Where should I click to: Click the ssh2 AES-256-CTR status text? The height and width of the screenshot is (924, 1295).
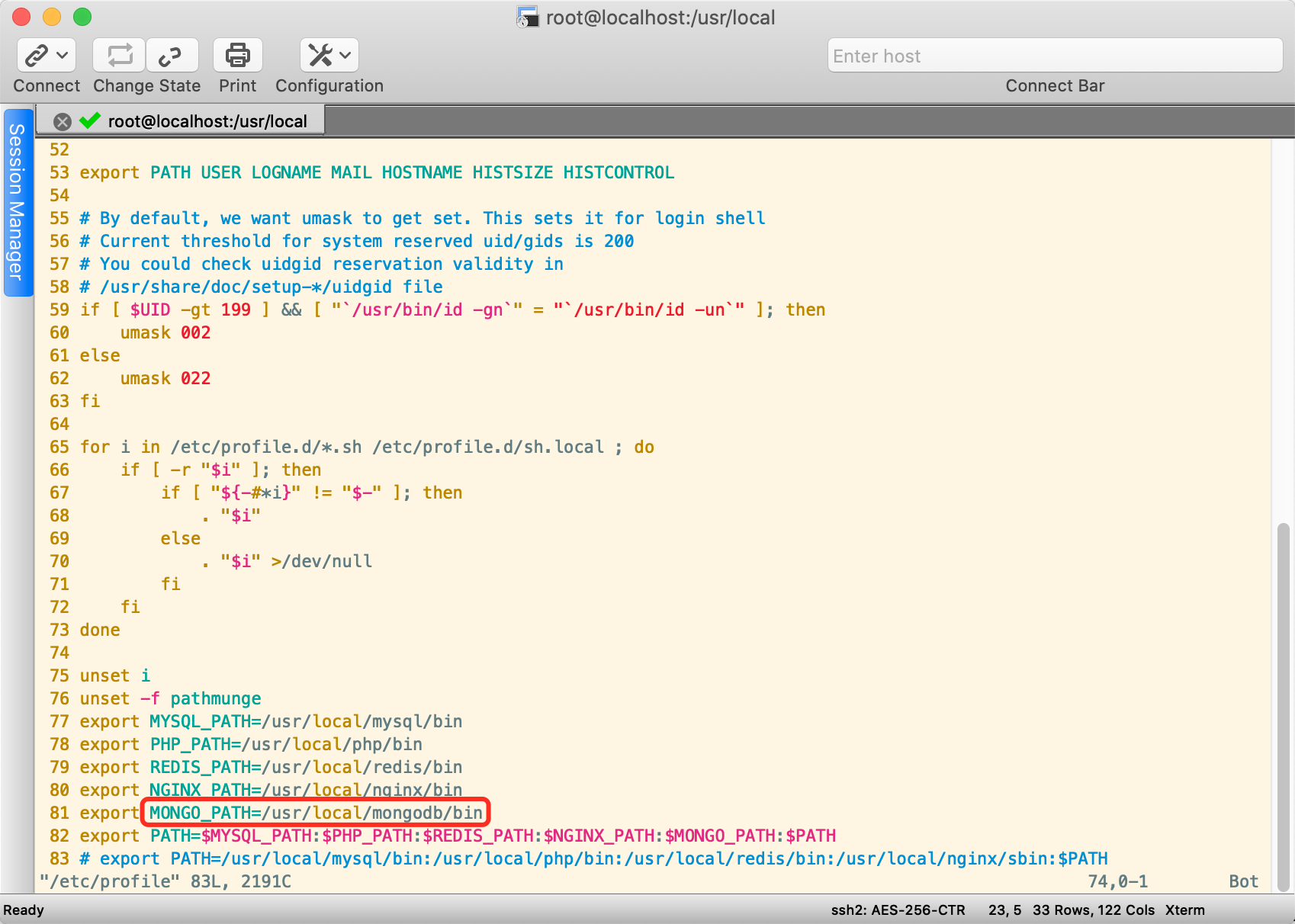[x=898, y=910]
